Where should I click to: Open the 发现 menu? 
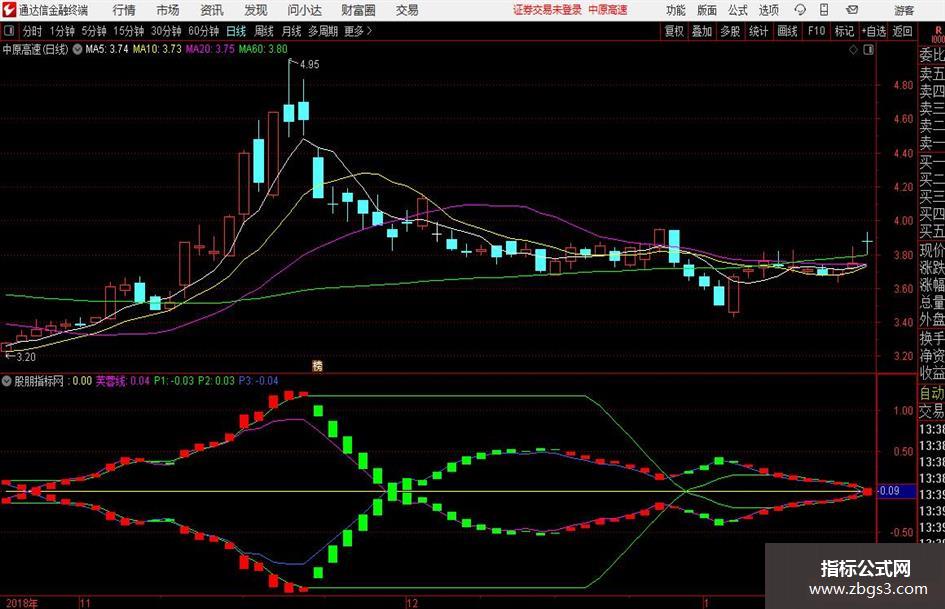[256, 10]
